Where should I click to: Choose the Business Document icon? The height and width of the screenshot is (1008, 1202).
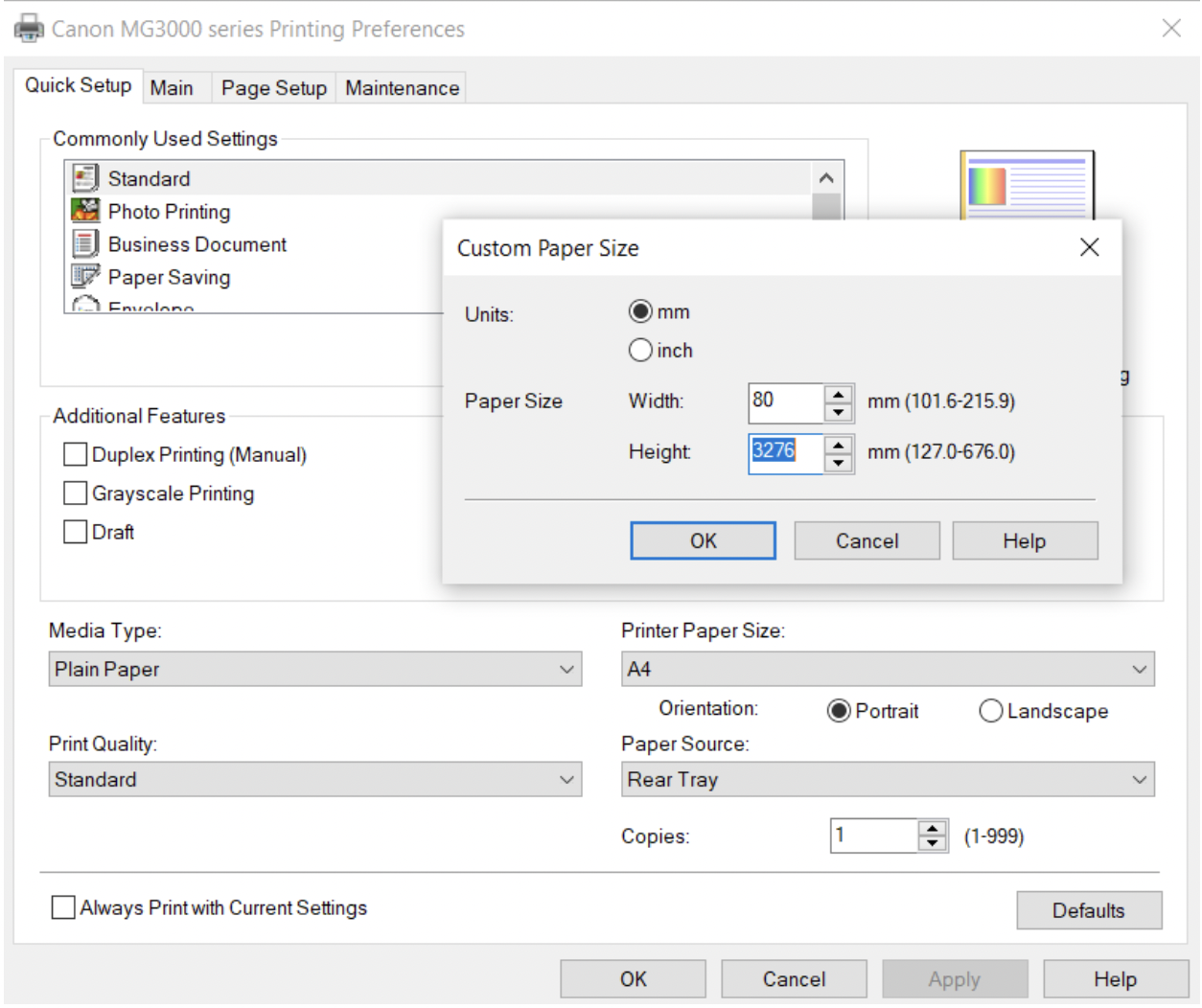tap(85, 243)
